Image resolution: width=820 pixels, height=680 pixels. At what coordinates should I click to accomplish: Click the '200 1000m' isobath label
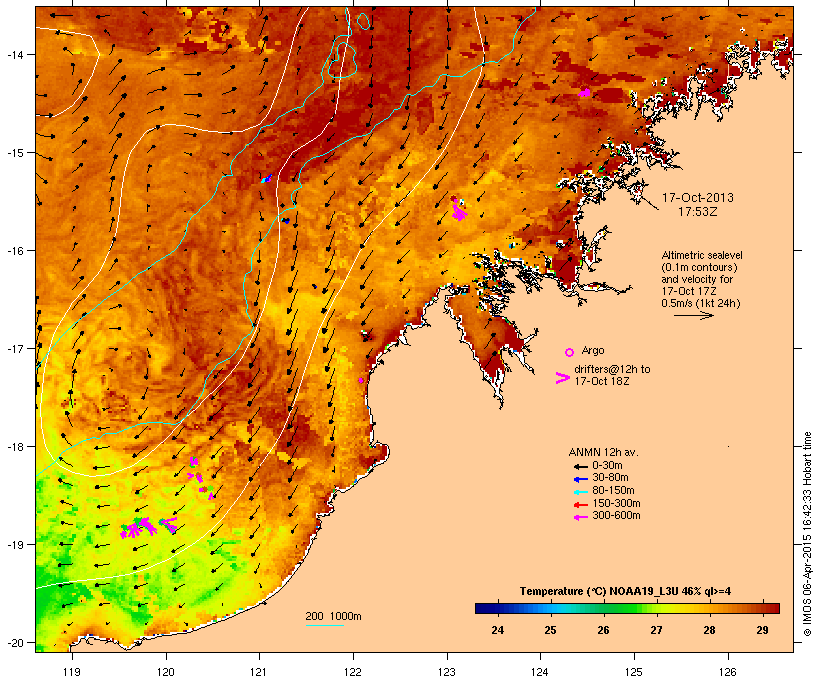tap(333, 616)
